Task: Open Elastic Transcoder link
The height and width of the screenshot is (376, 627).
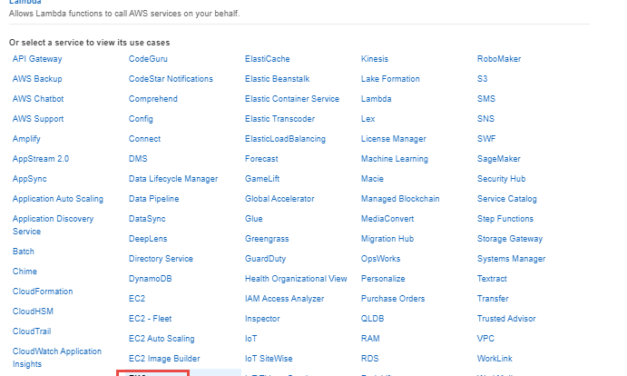Action: [280, 119]
